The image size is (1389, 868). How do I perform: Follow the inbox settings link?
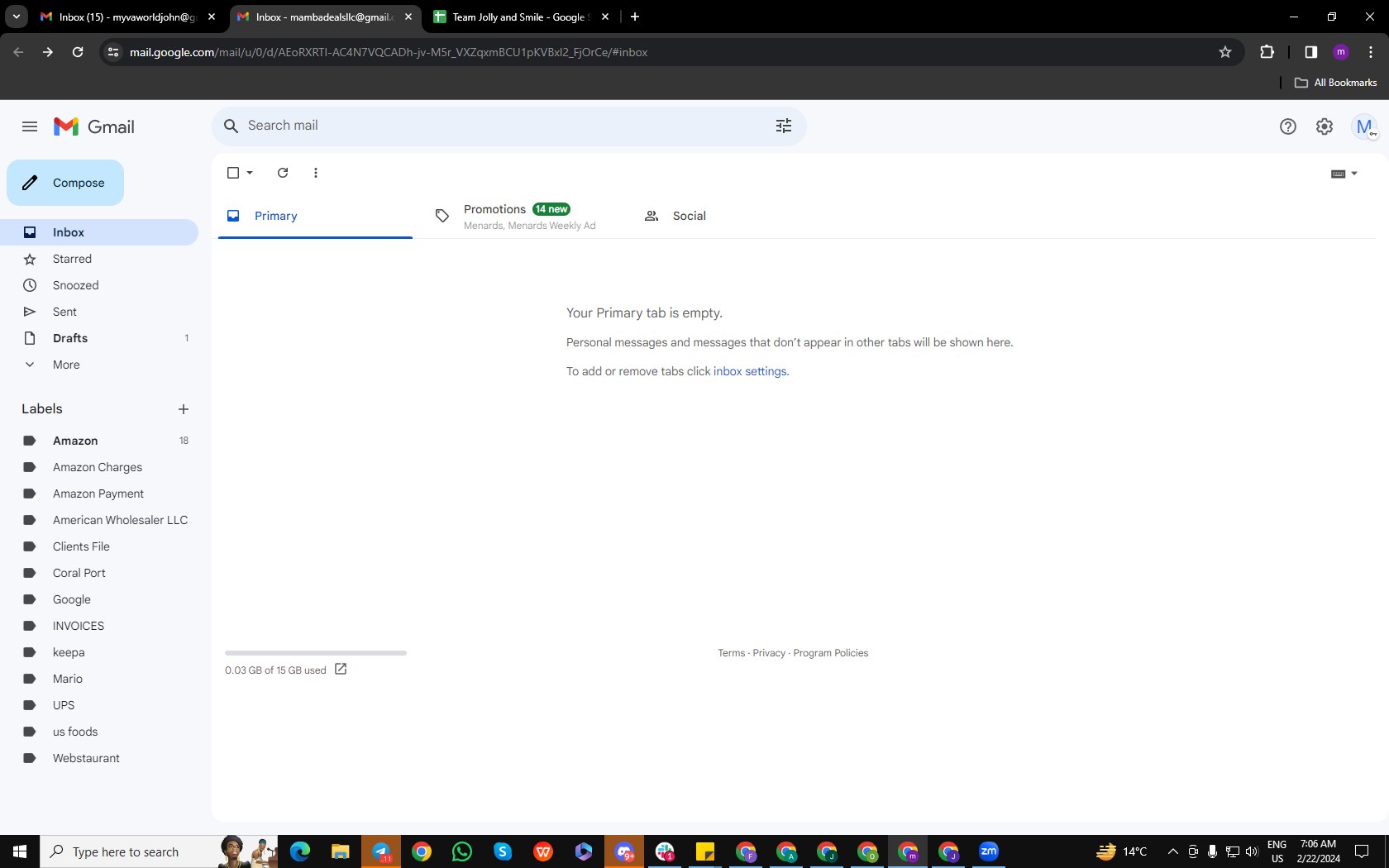click(750, 371)
